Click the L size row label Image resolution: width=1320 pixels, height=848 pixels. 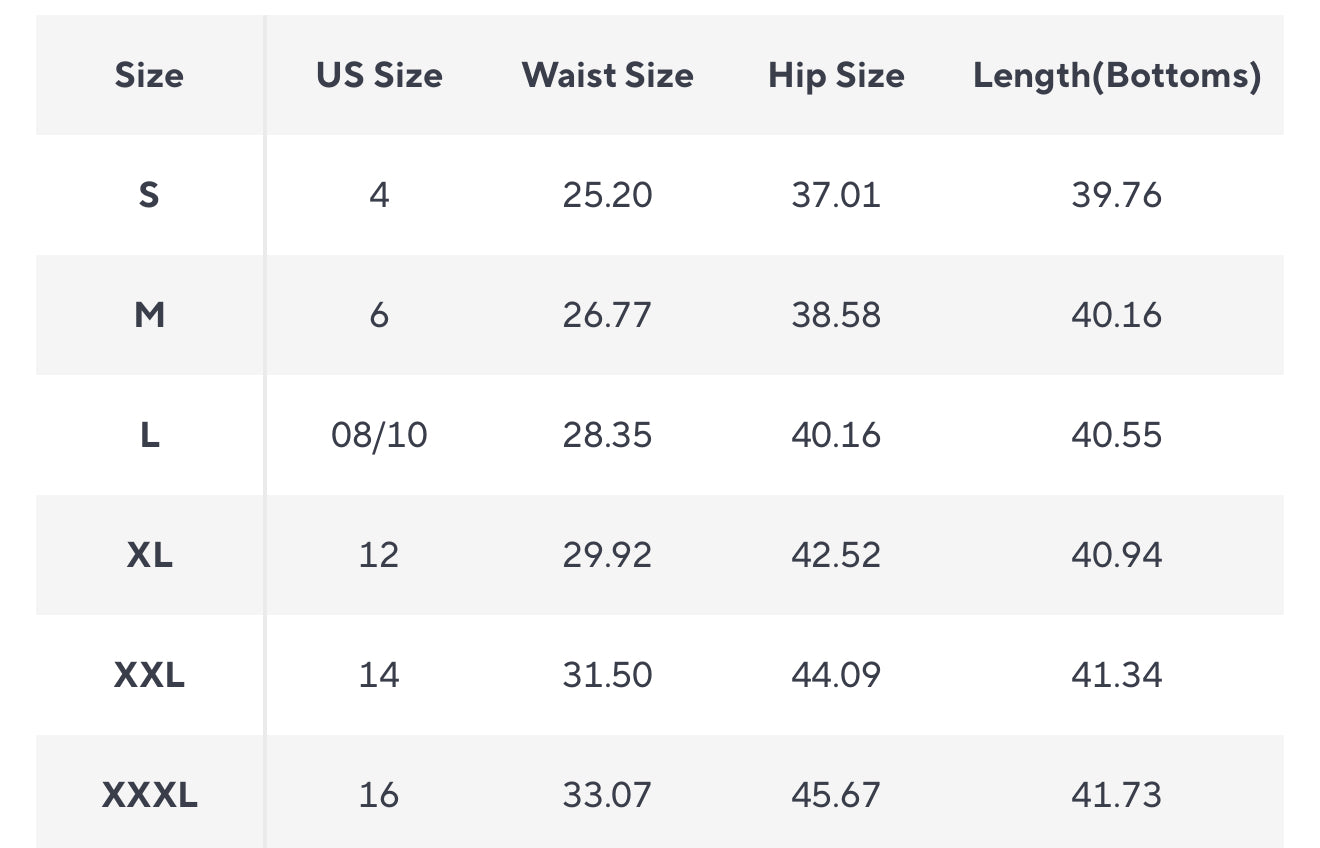coord(149,435)
